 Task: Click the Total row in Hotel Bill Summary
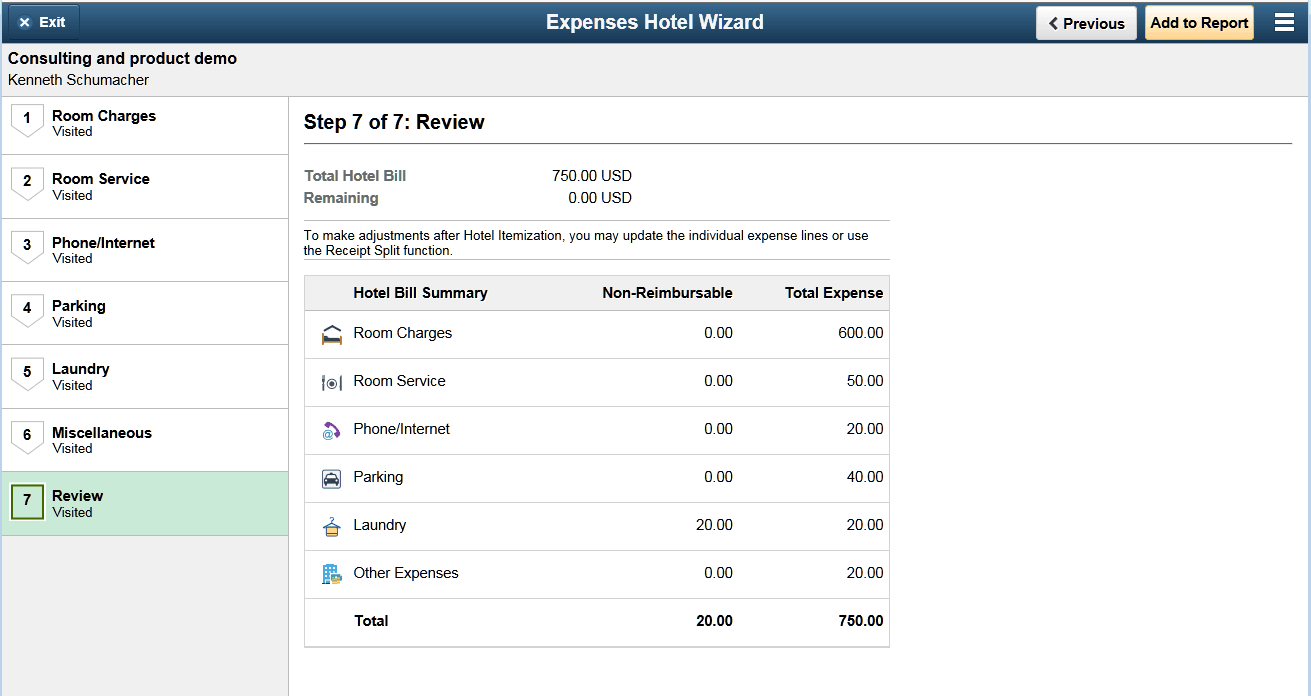pos(596,621)
